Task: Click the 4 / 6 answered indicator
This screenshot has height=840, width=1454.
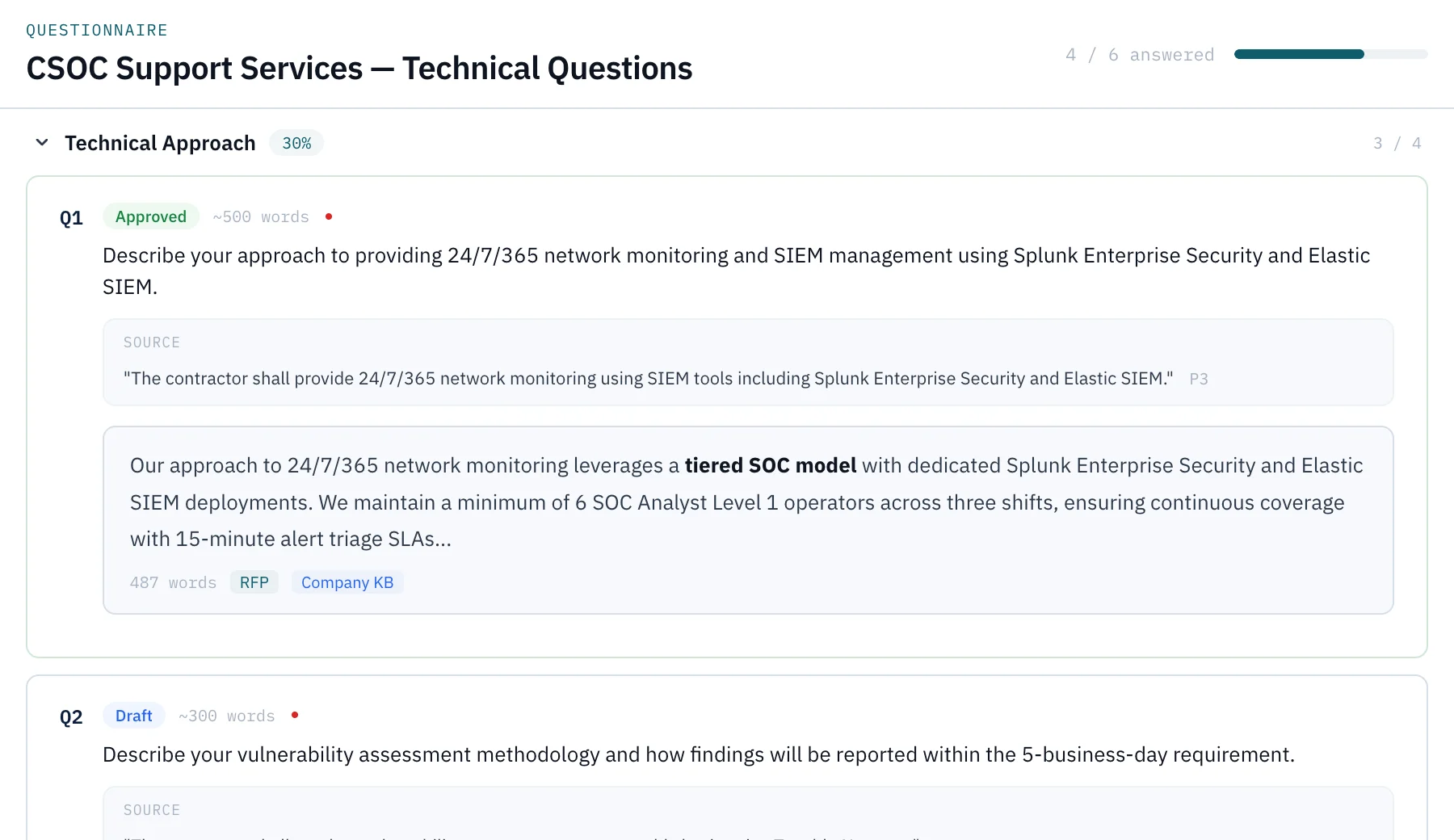Action: coord(1141,54)
